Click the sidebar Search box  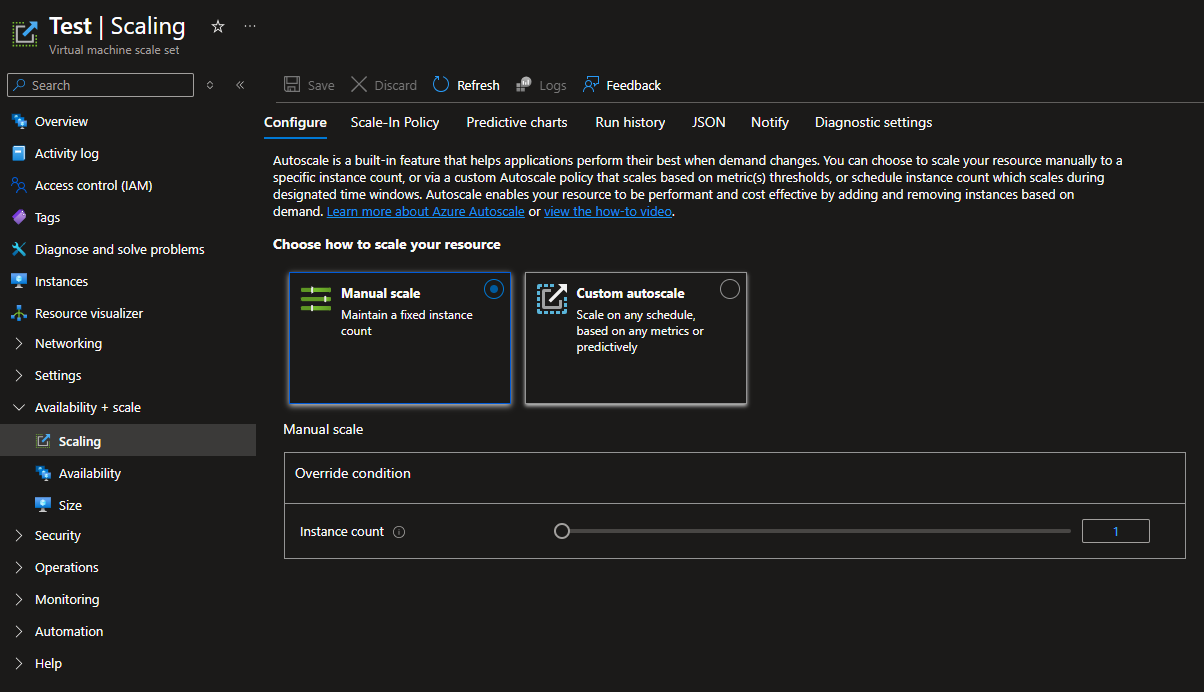100,85
